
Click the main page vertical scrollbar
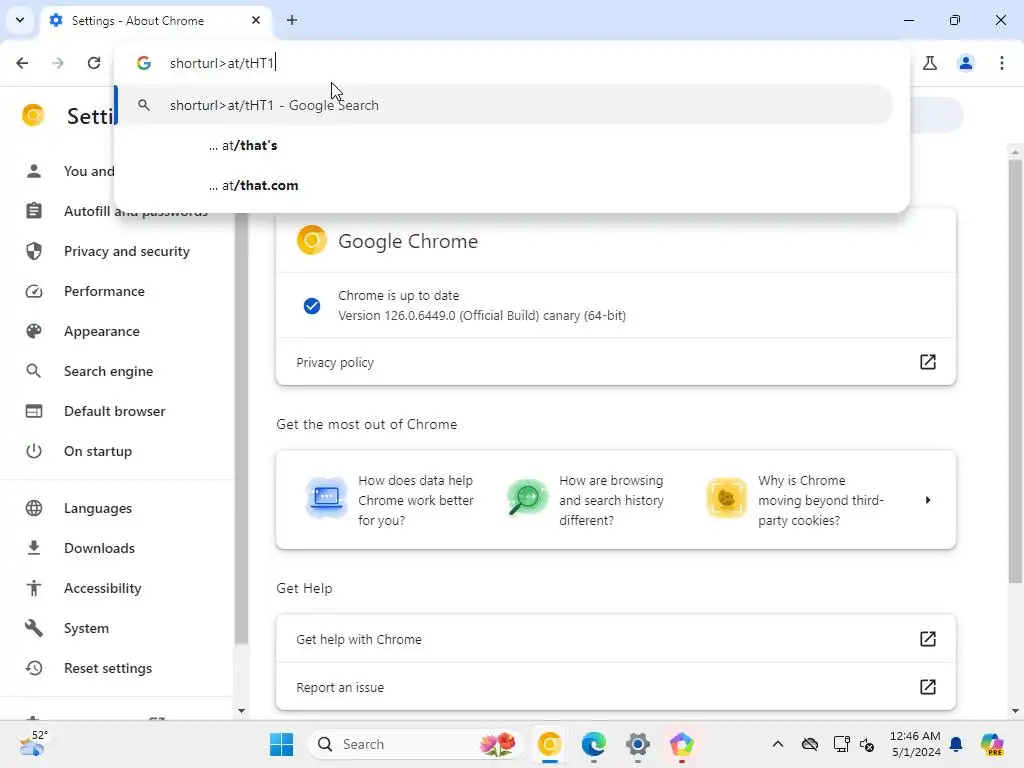point(1015,371)
